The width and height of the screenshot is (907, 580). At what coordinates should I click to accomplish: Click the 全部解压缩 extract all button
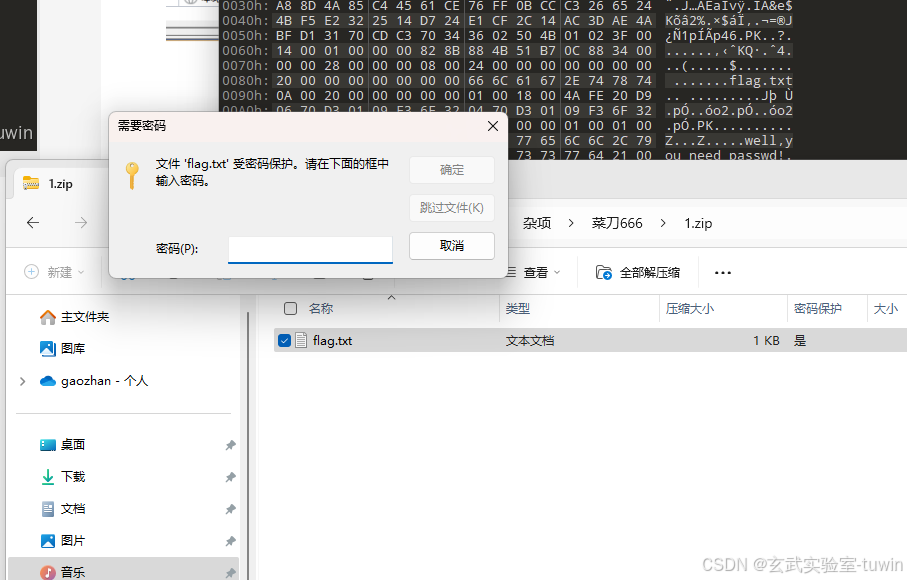[x=638, y=272]
